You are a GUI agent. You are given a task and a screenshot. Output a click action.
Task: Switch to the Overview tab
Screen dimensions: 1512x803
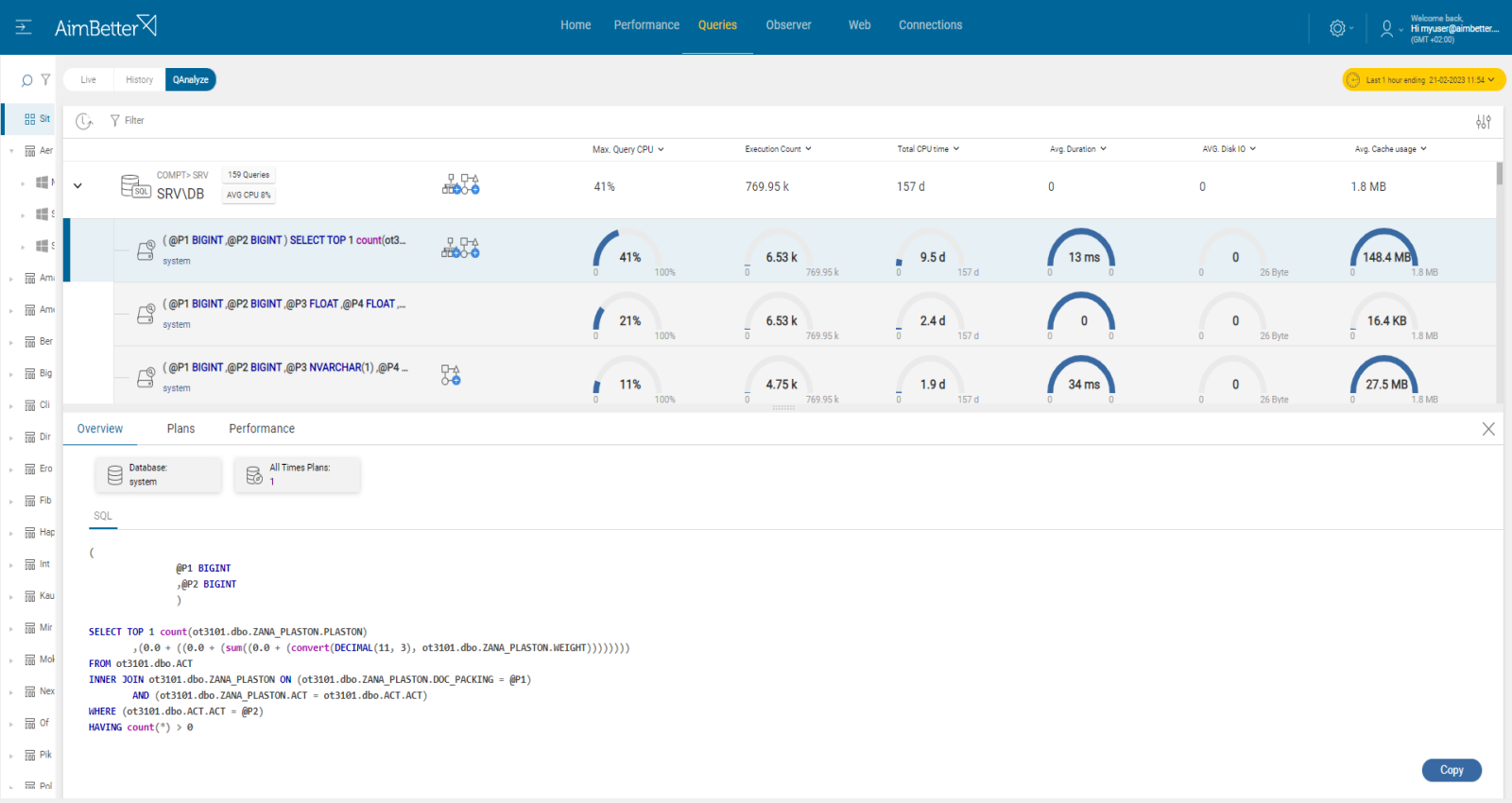tap(100, 429)
